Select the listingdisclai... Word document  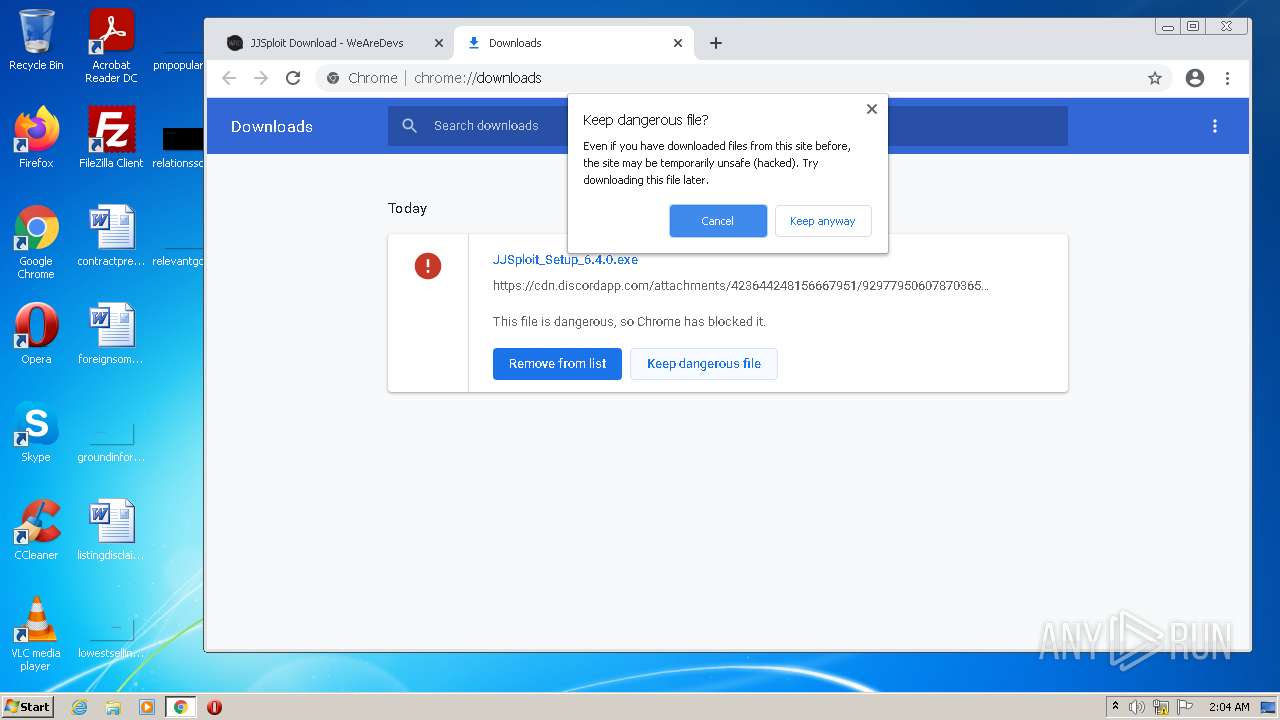tap(111, 529)
